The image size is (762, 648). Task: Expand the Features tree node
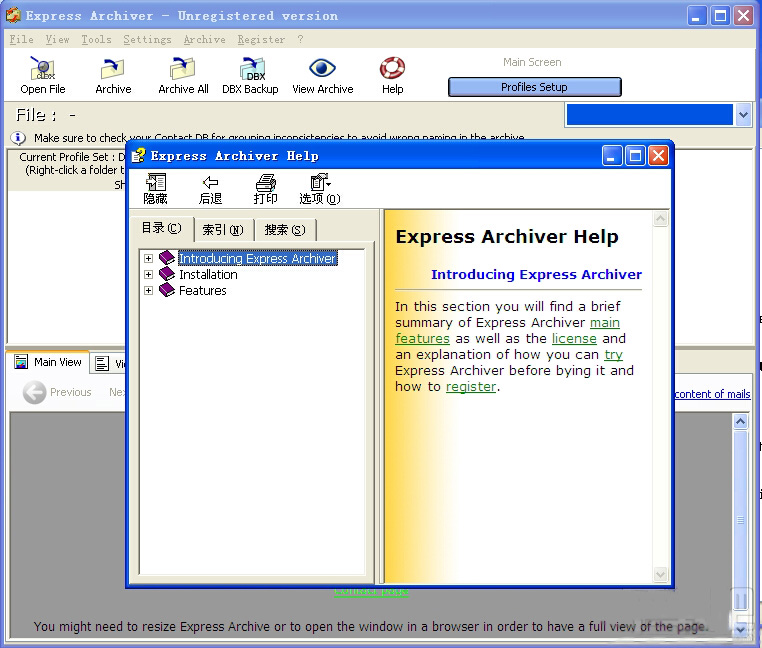click(x=148, y=290)
